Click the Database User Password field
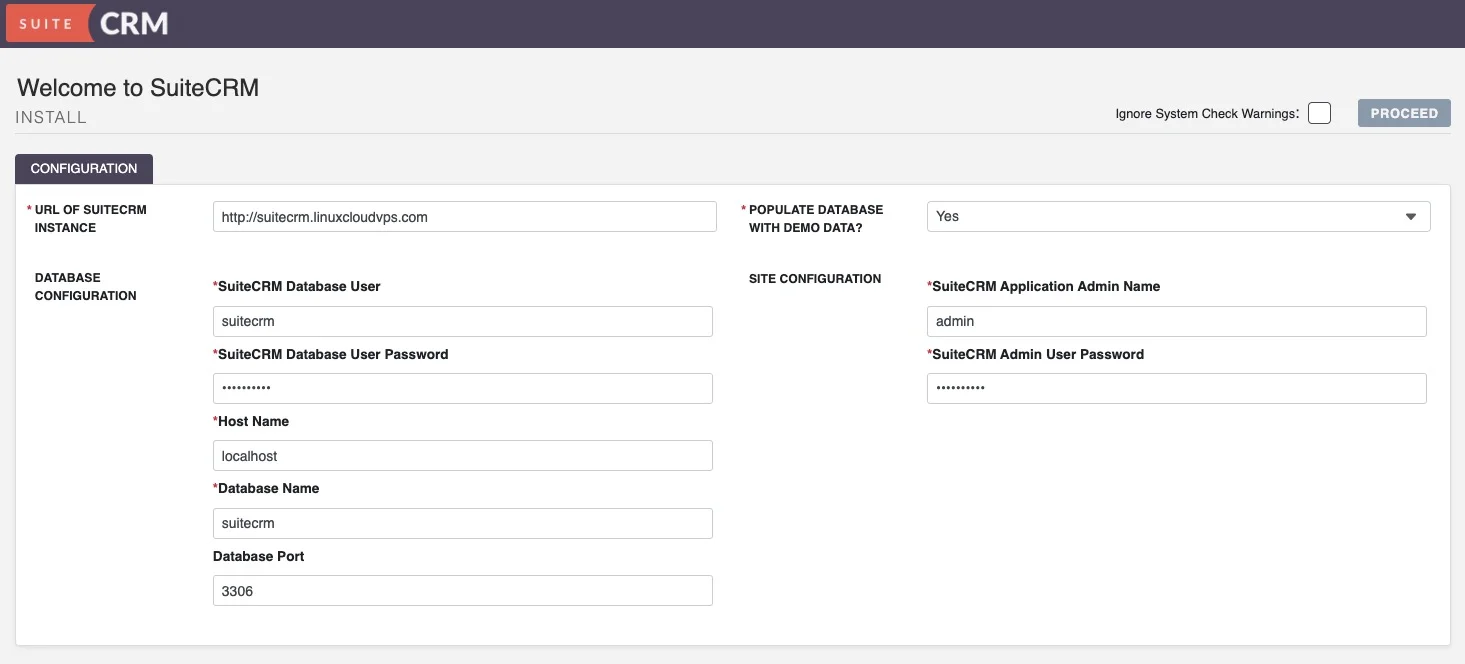The height and width of the screenshot is (664, 1465). pyautogui.click(x=462, y=389)
